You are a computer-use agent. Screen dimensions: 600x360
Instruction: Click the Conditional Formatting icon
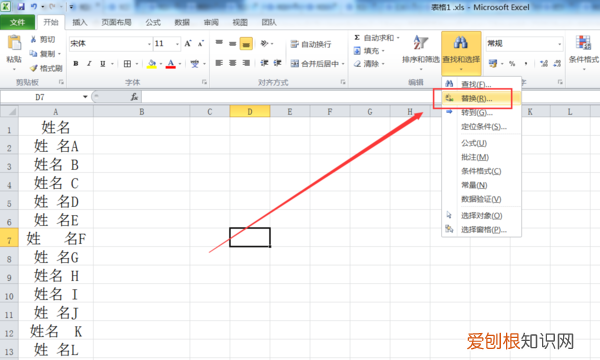tap(583, 42)
